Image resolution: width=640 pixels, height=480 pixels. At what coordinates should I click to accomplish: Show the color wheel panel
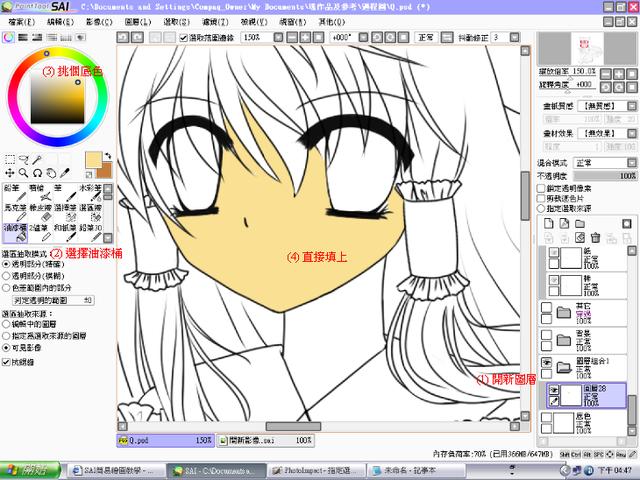click(x=8, y=38)
